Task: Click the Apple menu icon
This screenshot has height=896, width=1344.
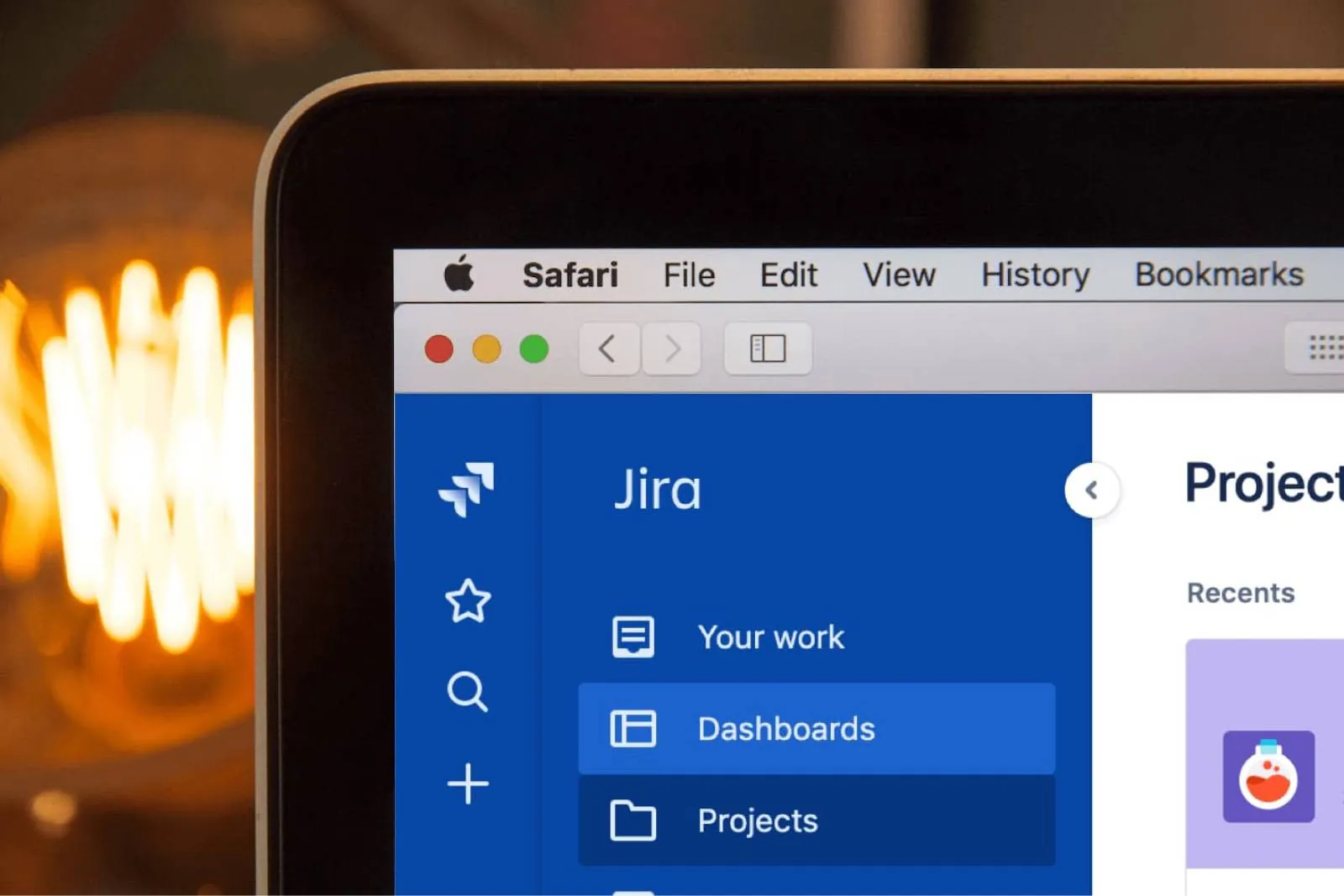Action: (x=460, y=275)
